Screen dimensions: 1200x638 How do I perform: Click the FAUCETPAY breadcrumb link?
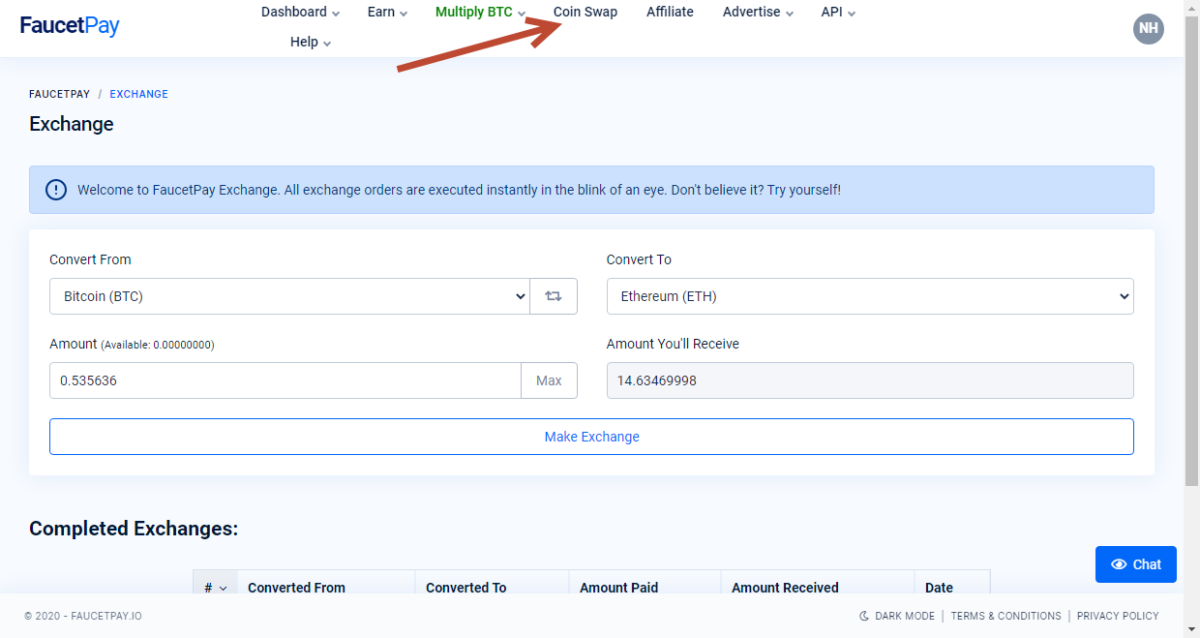(59, 94)
